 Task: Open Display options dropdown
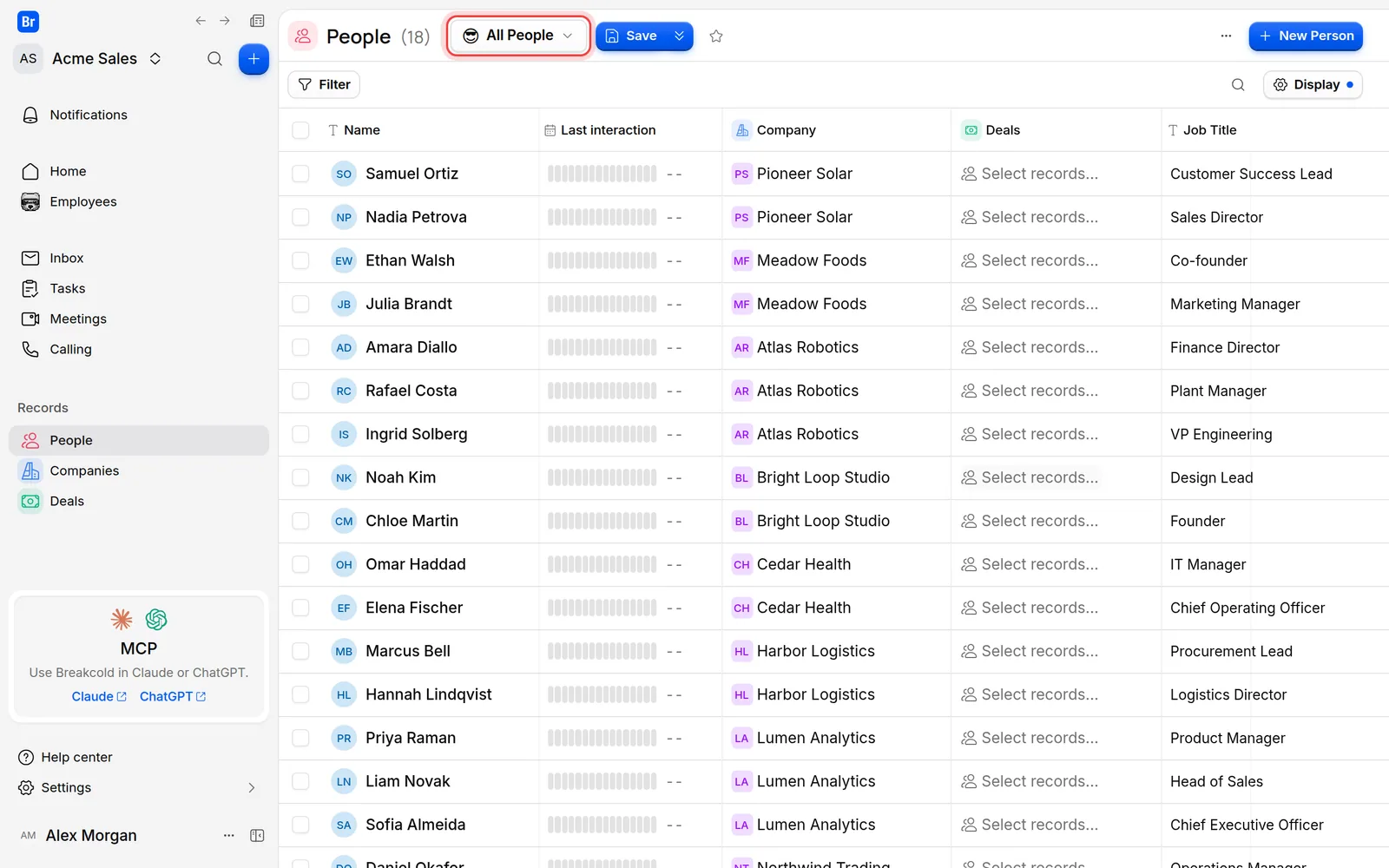1313,84
